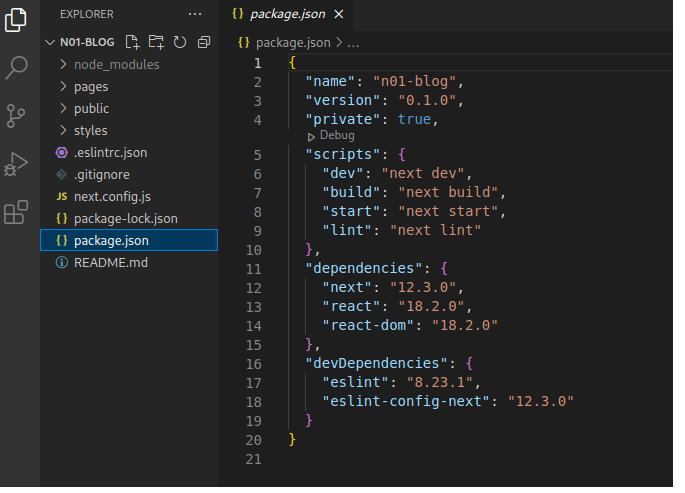Open the Extensions view
685x493 pixels.
[16, 212]
